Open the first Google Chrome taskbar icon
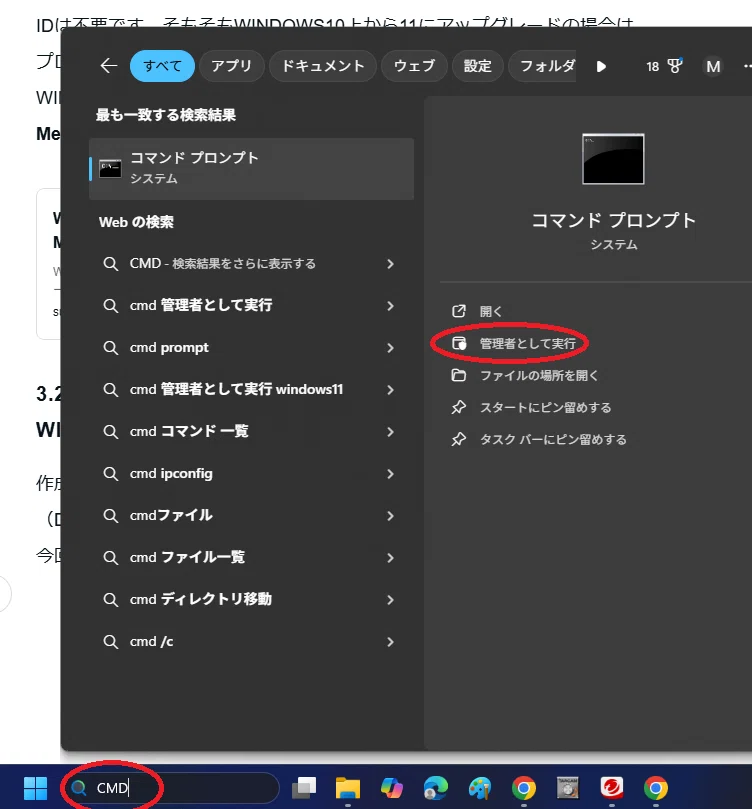The width and height of the screenshot is (752, 809). pos(524,788)
